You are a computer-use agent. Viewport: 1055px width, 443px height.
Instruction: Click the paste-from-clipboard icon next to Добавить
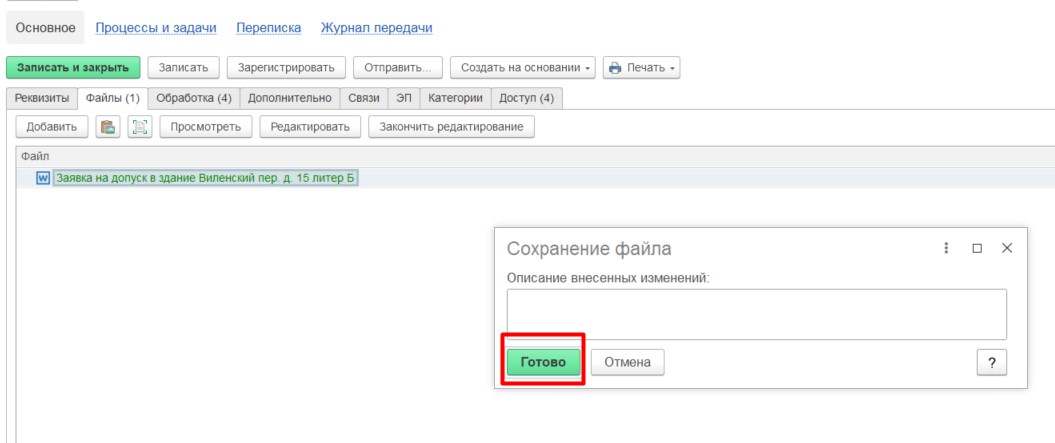[107, 127]
